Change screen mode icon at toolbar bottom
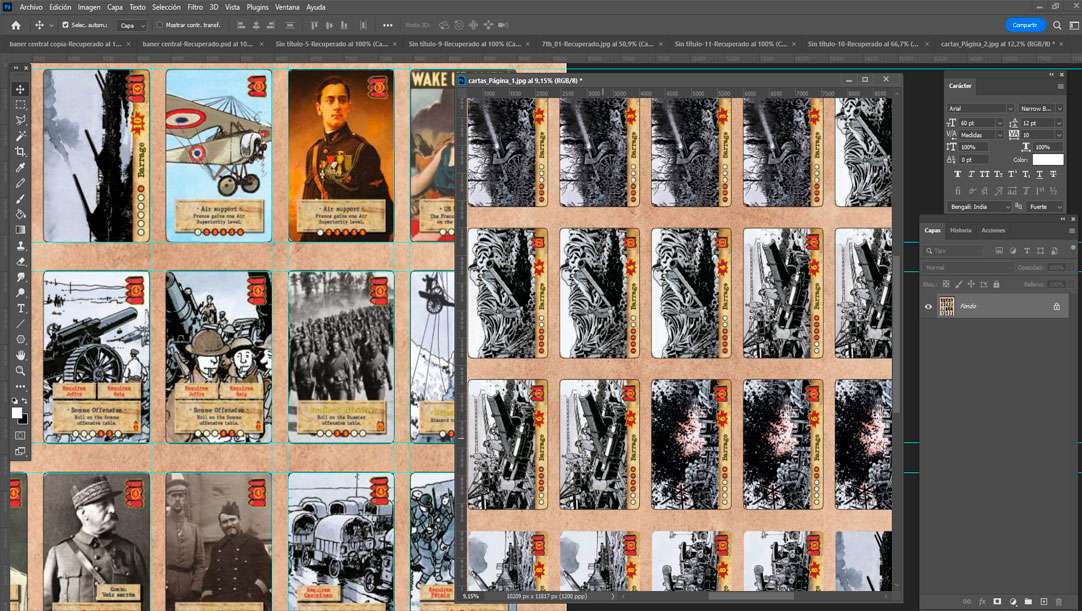 [20, 452]
